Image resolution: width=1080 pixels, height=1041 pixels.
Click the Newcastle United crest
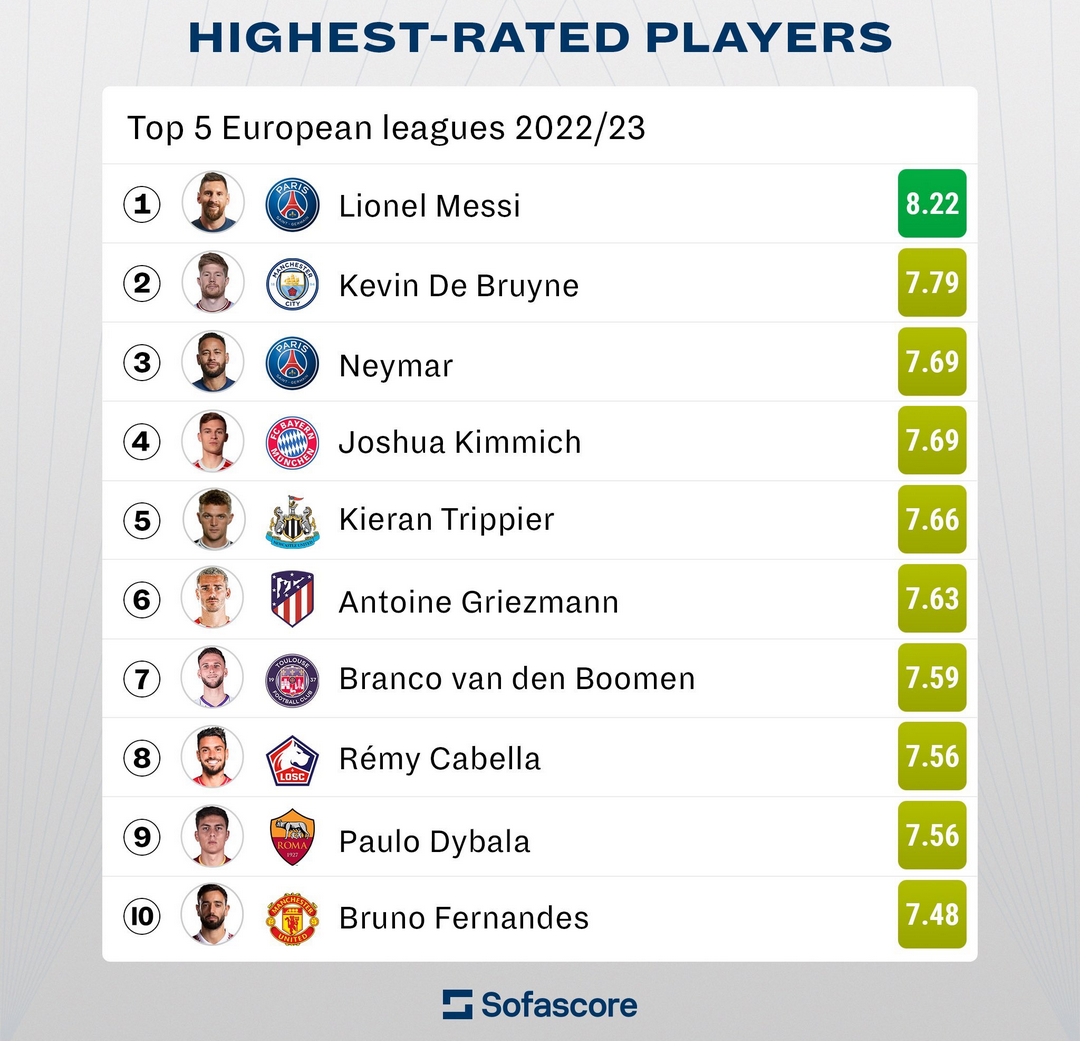point(292,522)
